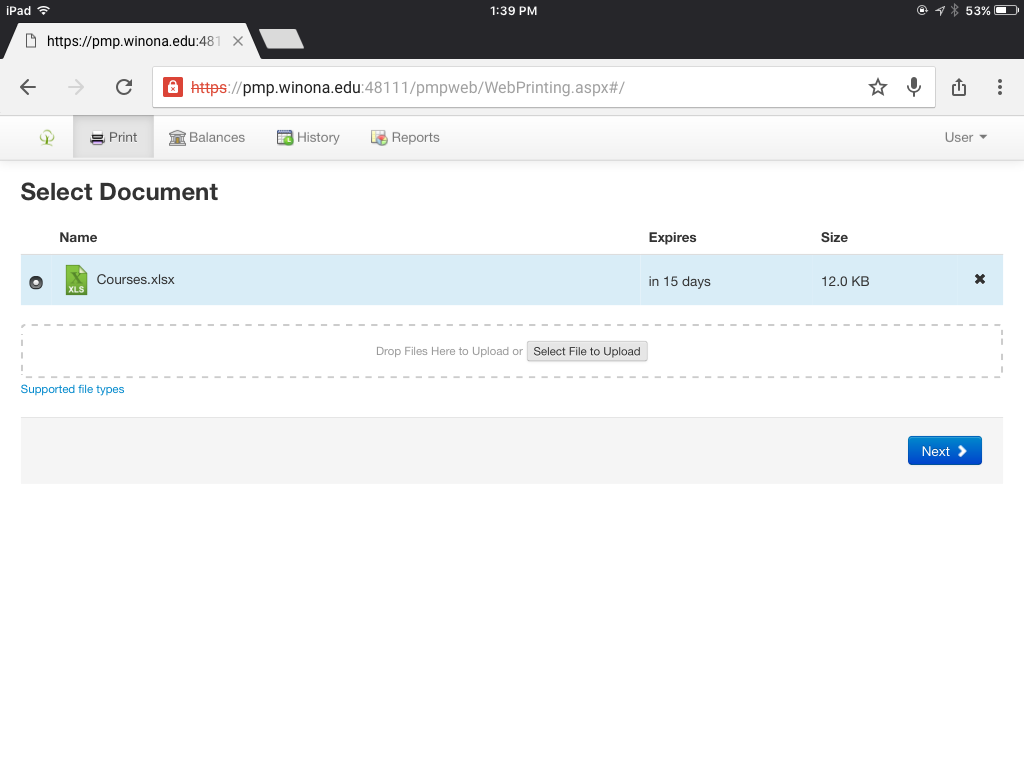This screenshot has width=1024, height=768.
Task: Bookmark the page using the star icon
Action: click(x=878, y=87)
